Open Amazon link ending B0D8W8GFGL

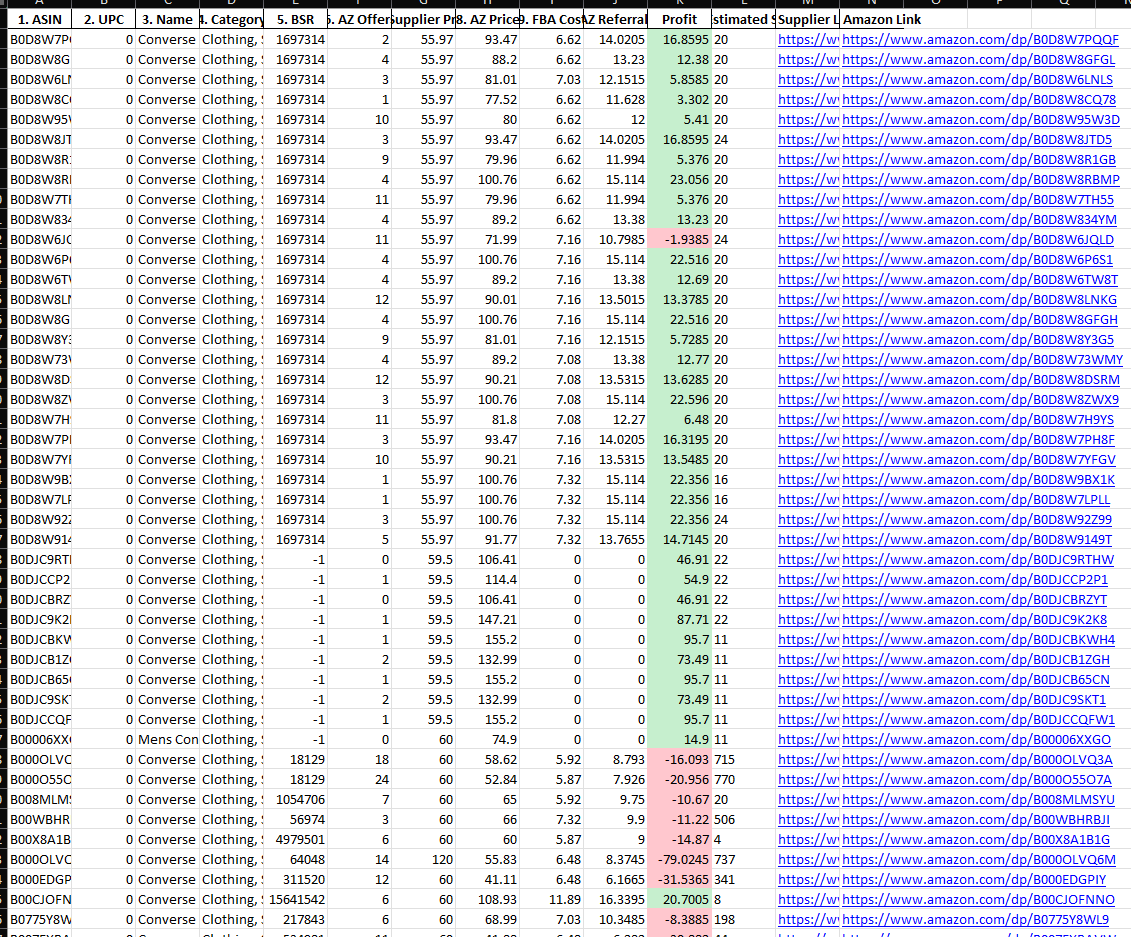[978, 60]
